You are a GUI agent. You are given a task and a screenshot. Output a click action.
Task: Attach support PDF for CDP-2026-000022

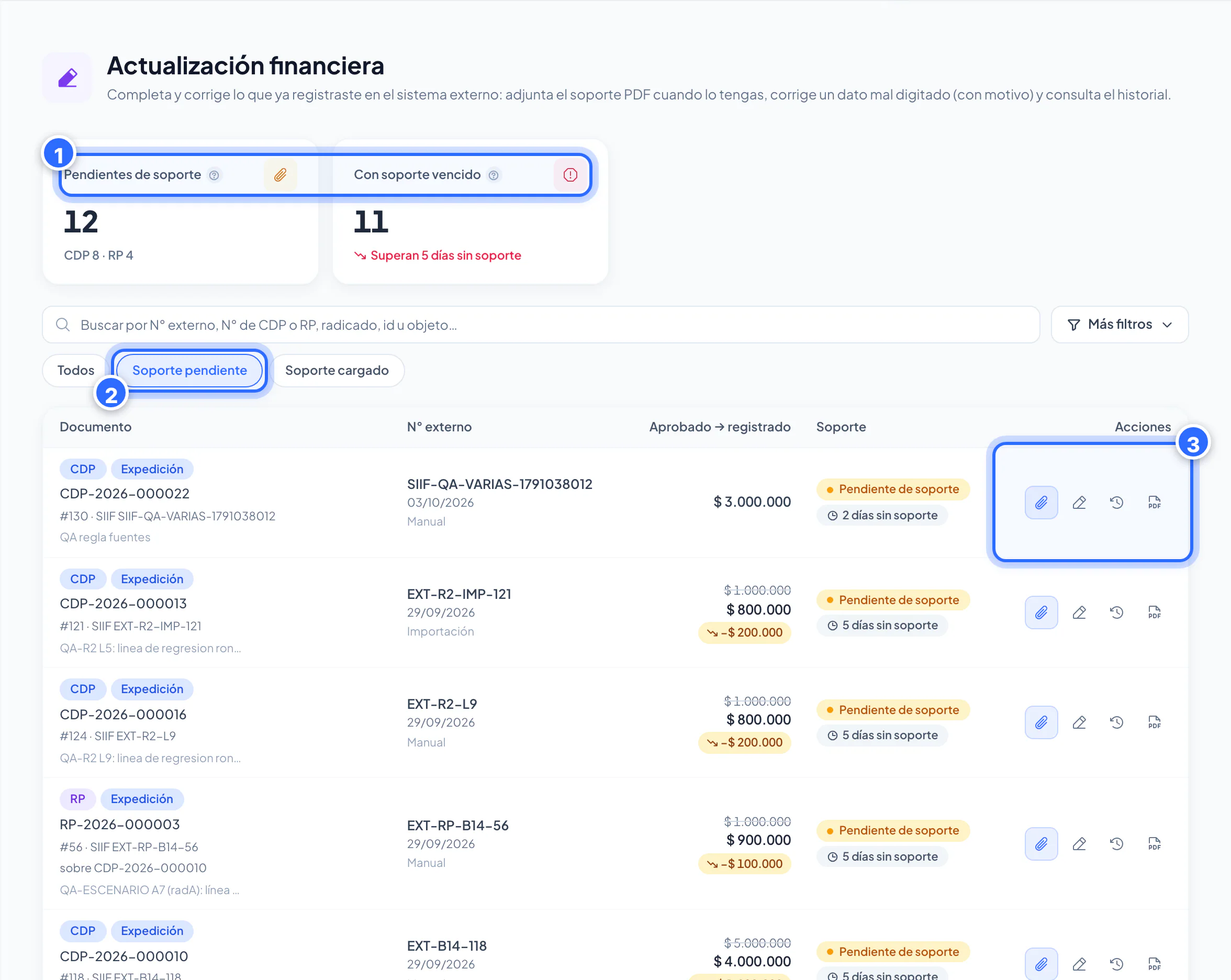point(1041,503)
